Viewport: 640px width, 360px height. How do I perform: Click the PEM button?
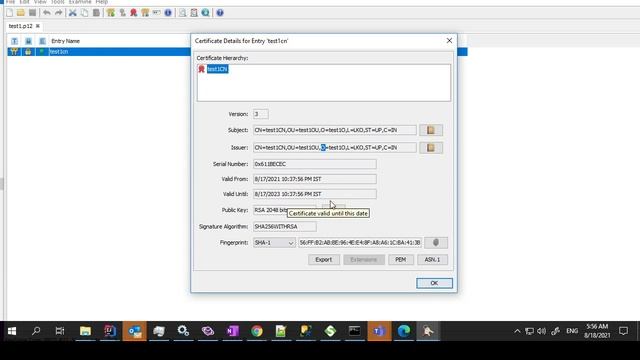coord(400,260)
